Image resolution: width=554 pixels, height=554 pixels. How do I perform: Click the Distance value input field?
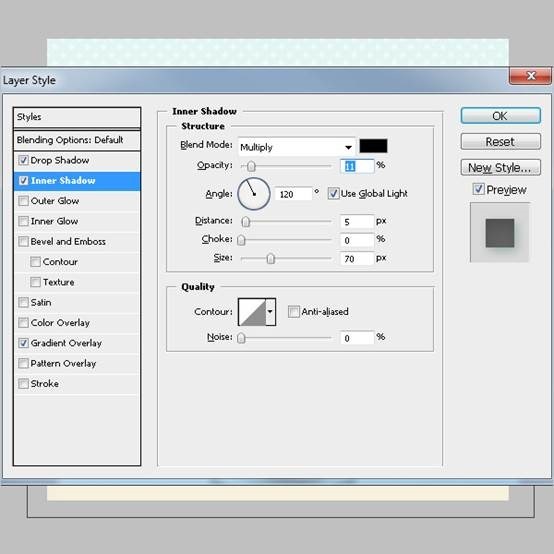[x=356, y=222]
